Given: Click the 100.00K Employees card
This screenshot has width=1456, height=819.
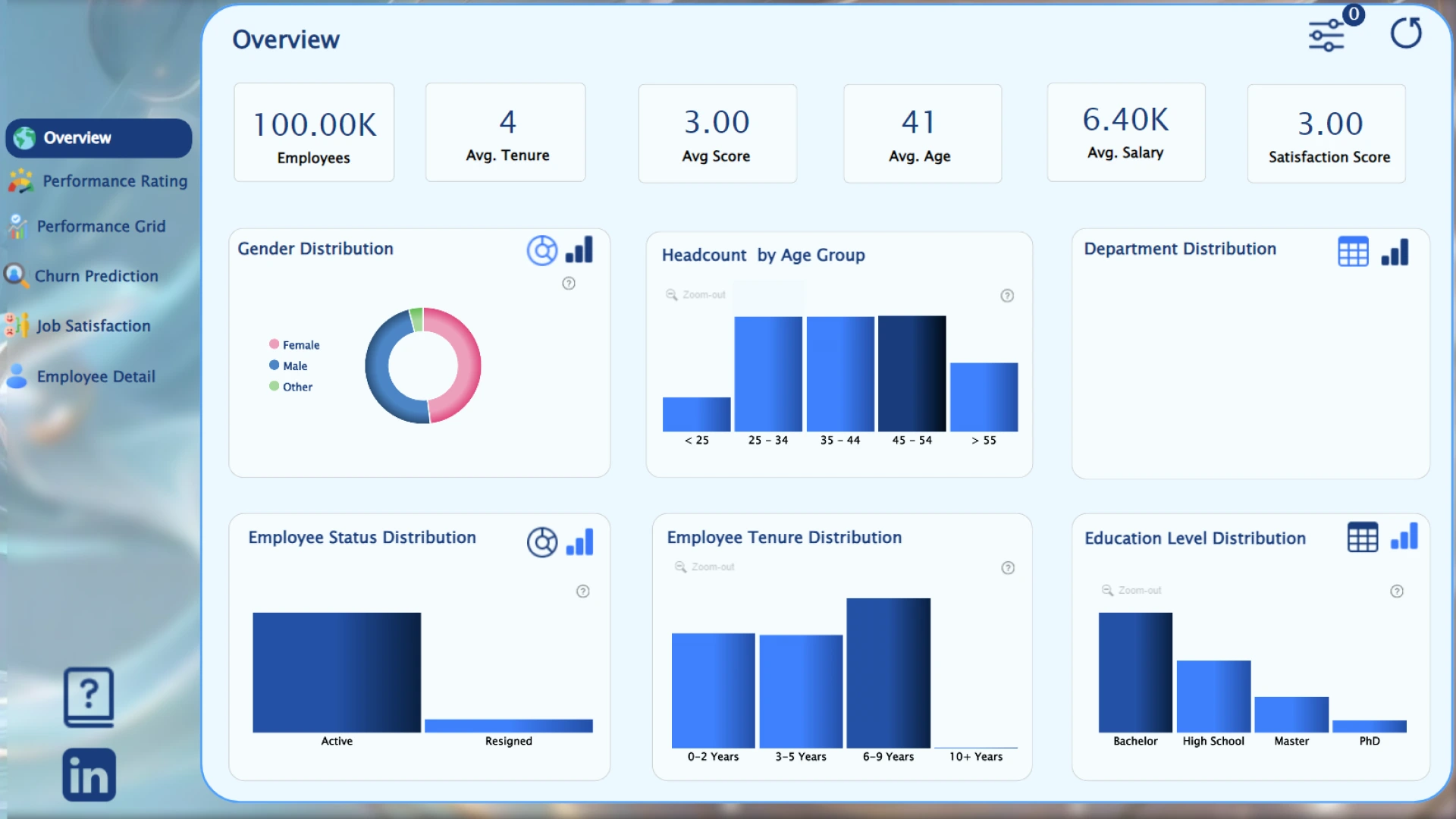Looking at the screenshot, I should point(314,133).
